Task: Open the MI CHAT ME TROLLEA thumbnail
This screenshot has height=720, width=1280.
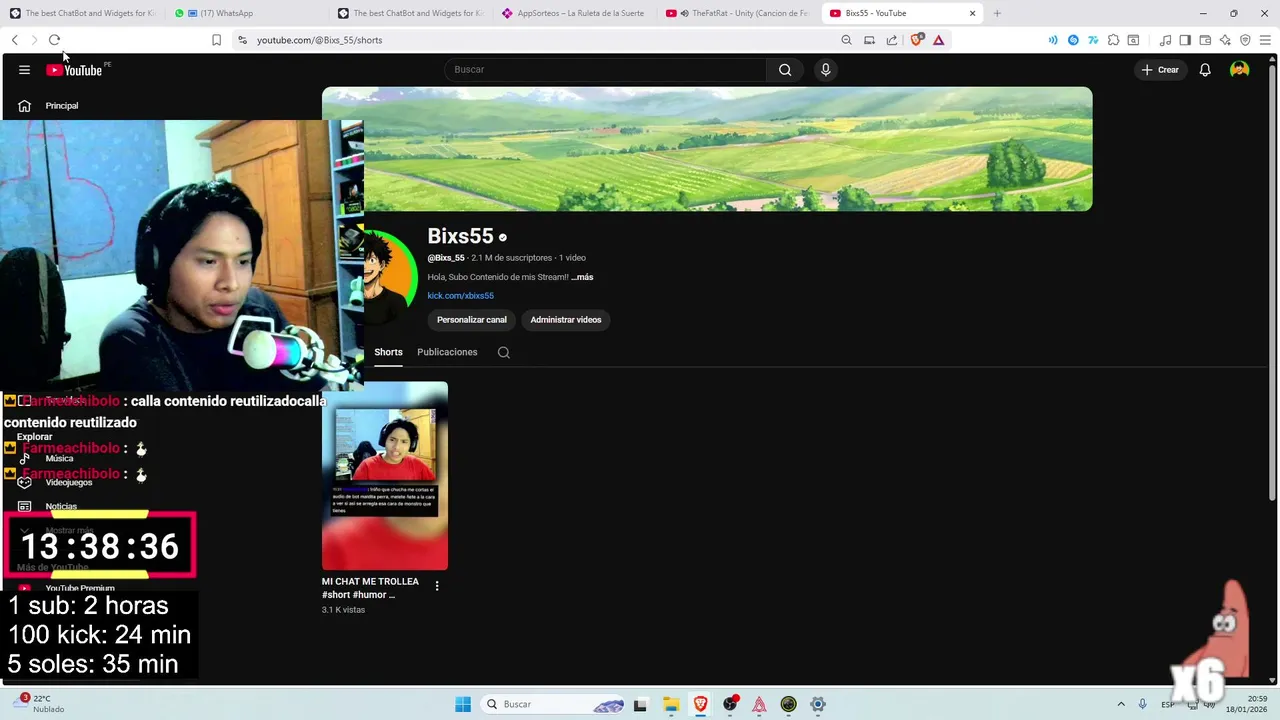Action: coord(385,476)
